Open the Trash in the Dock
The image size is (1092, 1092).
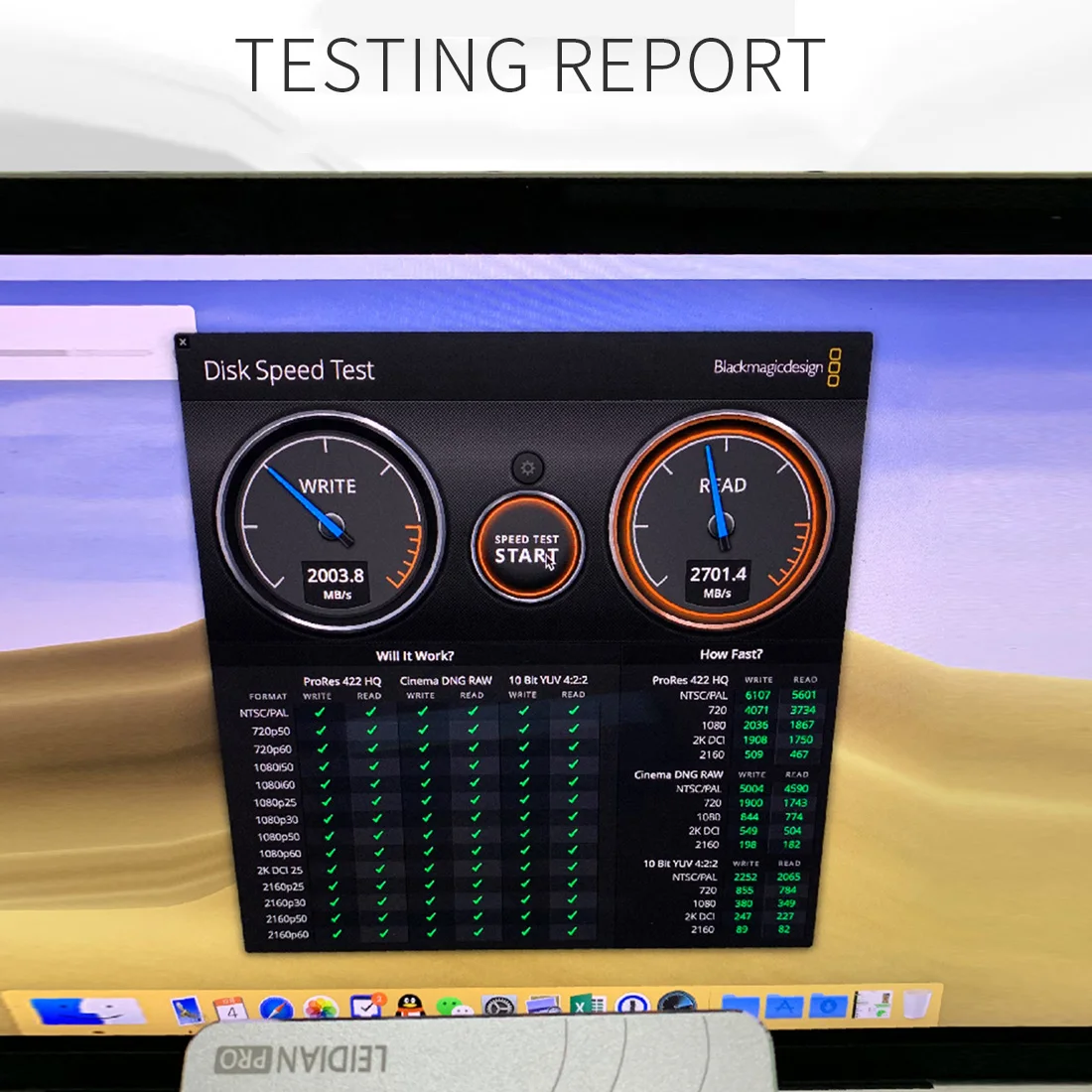(x=917, y=1004)
